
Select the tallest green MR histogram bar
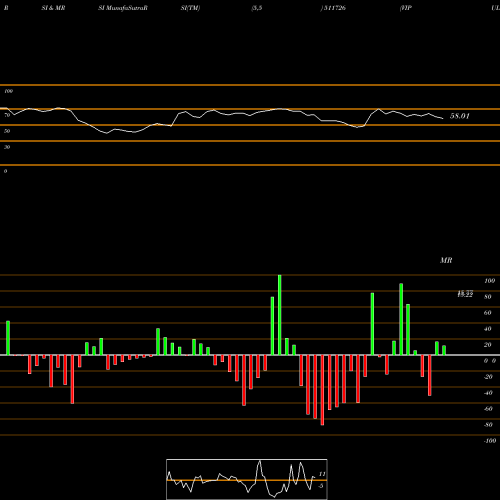pyautogui.click(x=279, y=315)
